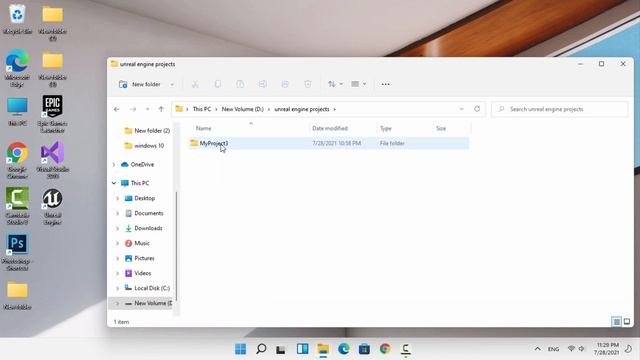The image size is (640, 360).
Task: Open the Windows Start menu
Action: click(240, 349)
